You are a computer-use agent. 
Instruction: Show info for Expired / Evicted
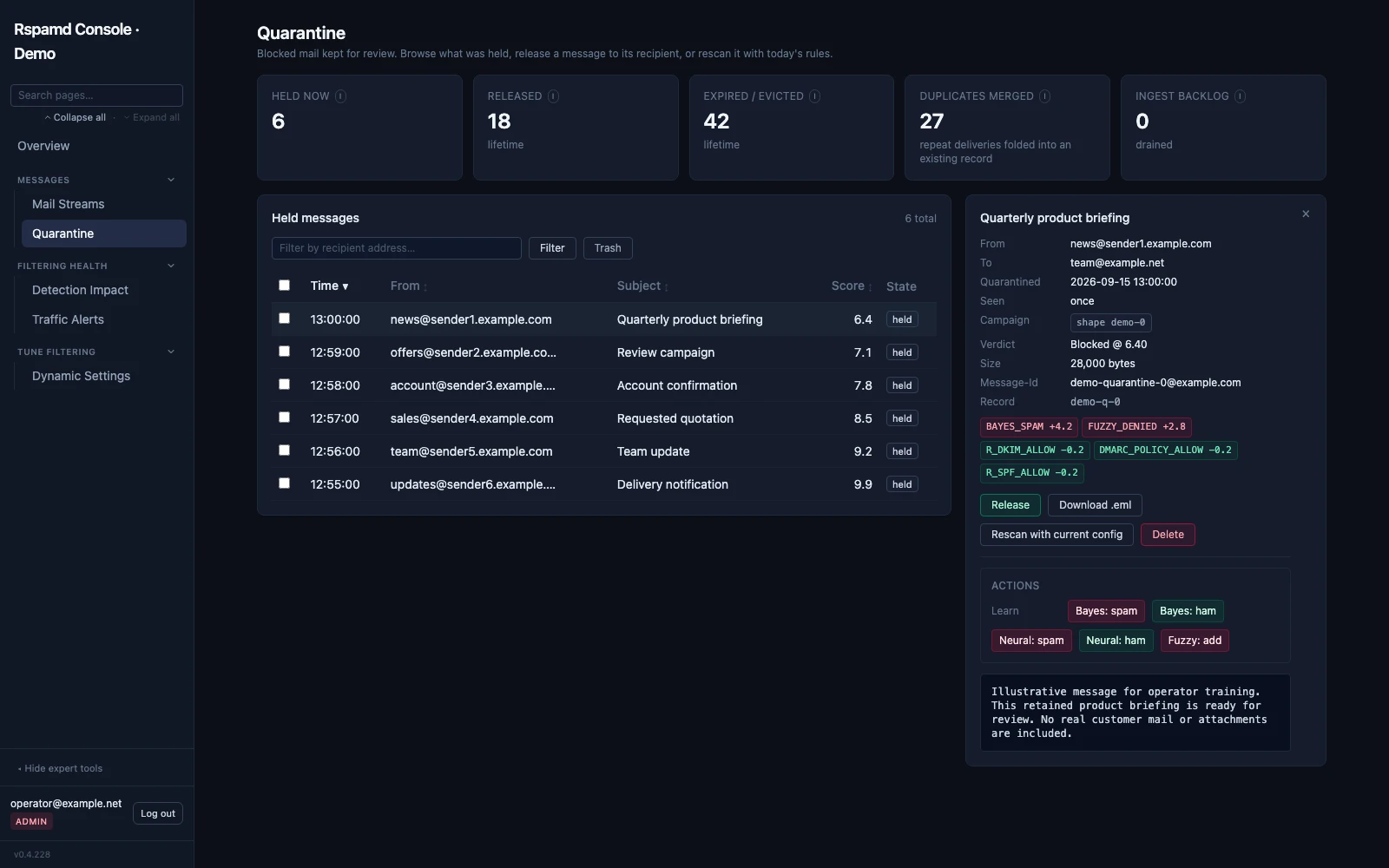tap(814, 96)
